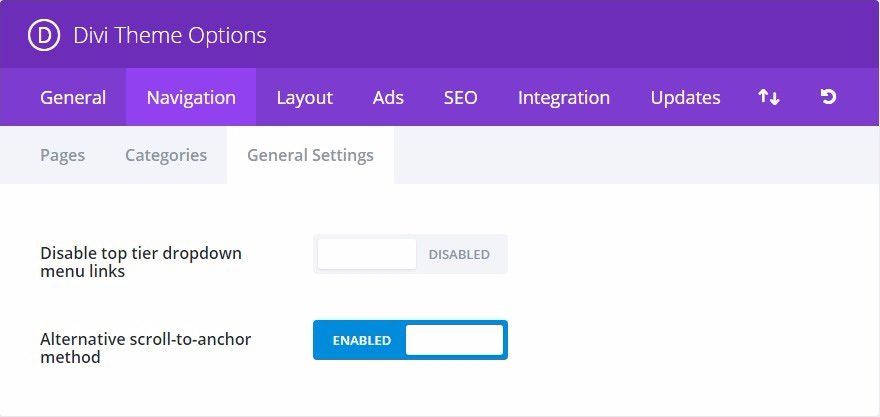This screenshot has height=417, width=880.
Task: Click the reset to defaults icon
Action: pyautogui.click(x=828, y=97)
